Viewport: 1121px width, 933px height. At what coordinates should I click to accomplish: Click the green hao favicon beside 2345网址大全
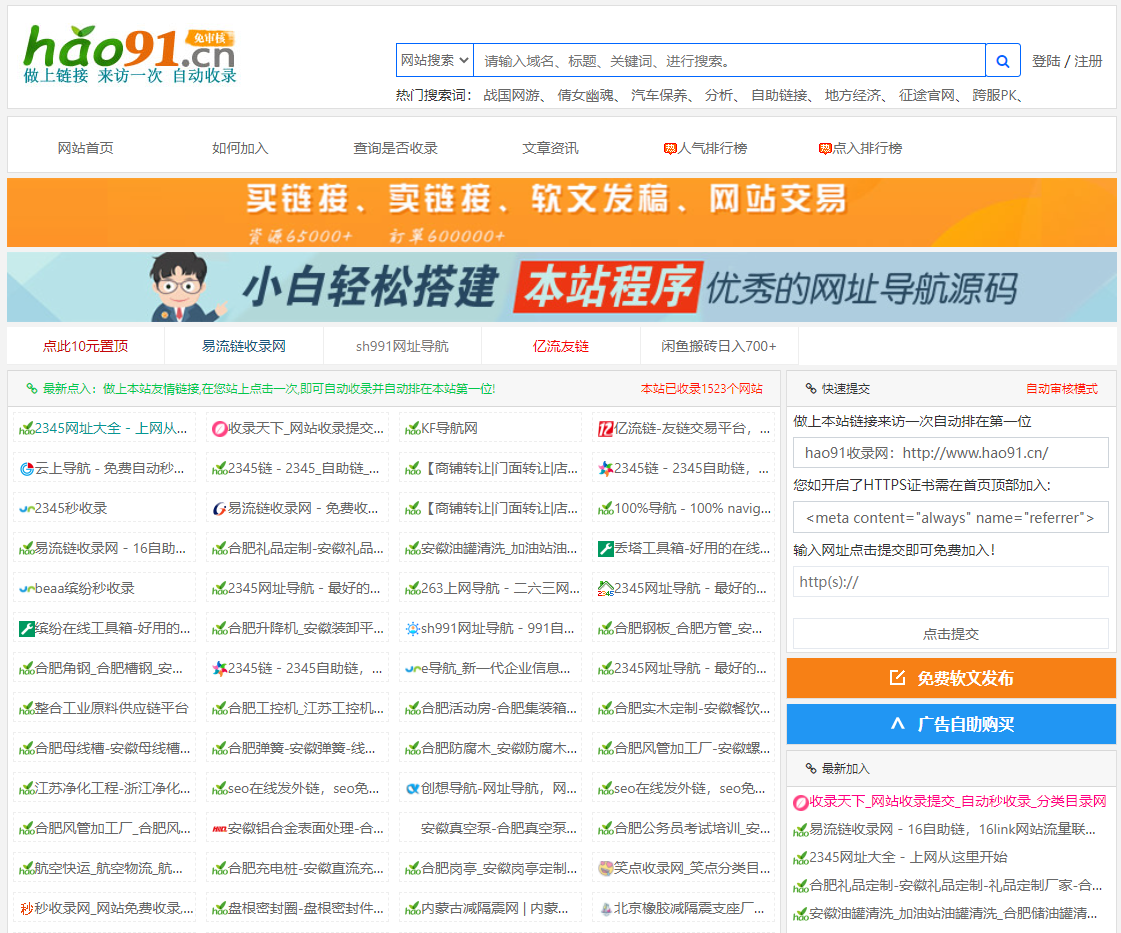coord(28,428)
